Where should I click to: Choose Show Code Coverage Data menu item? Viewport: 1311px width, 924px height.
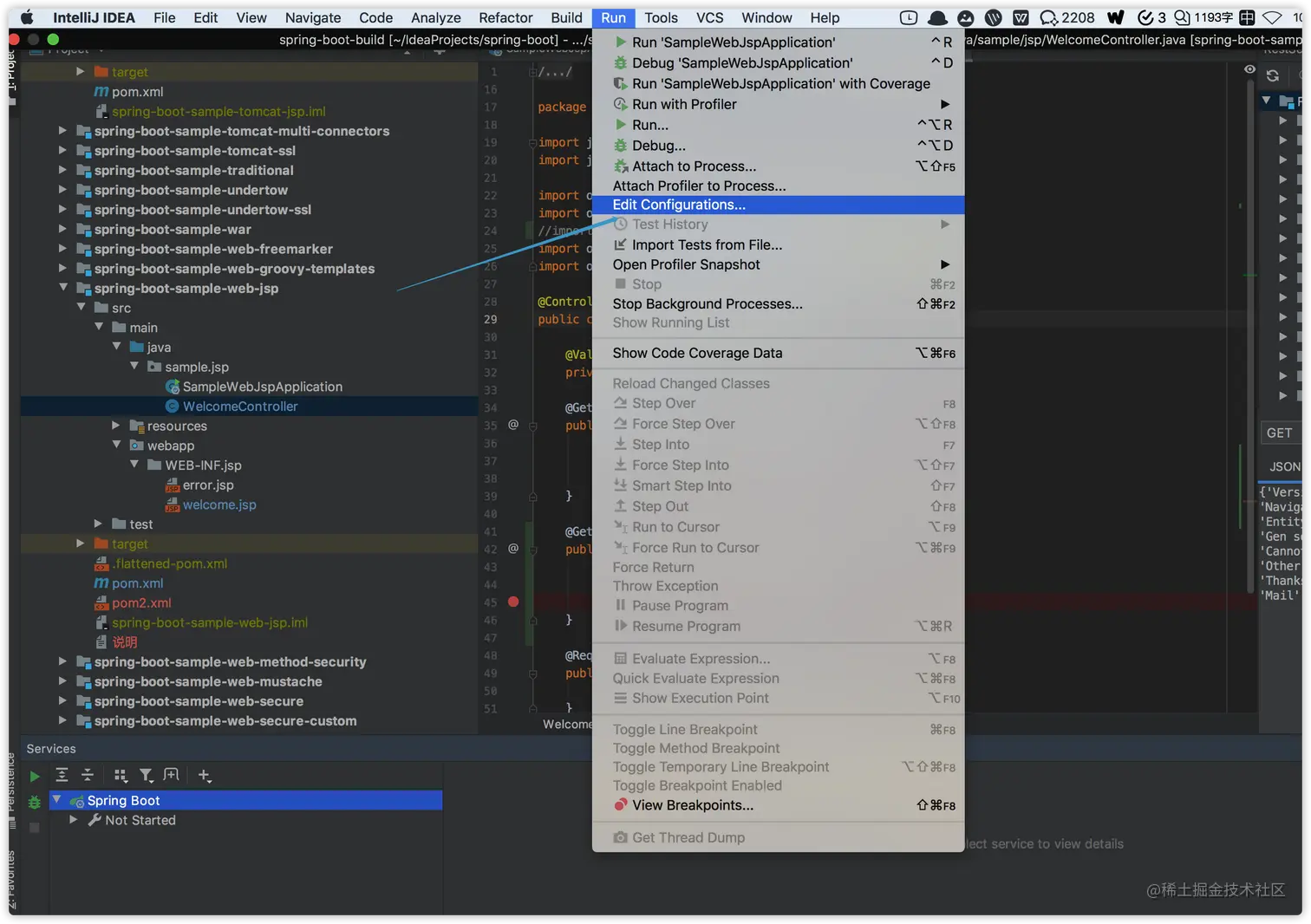click(x=778, y=354)
